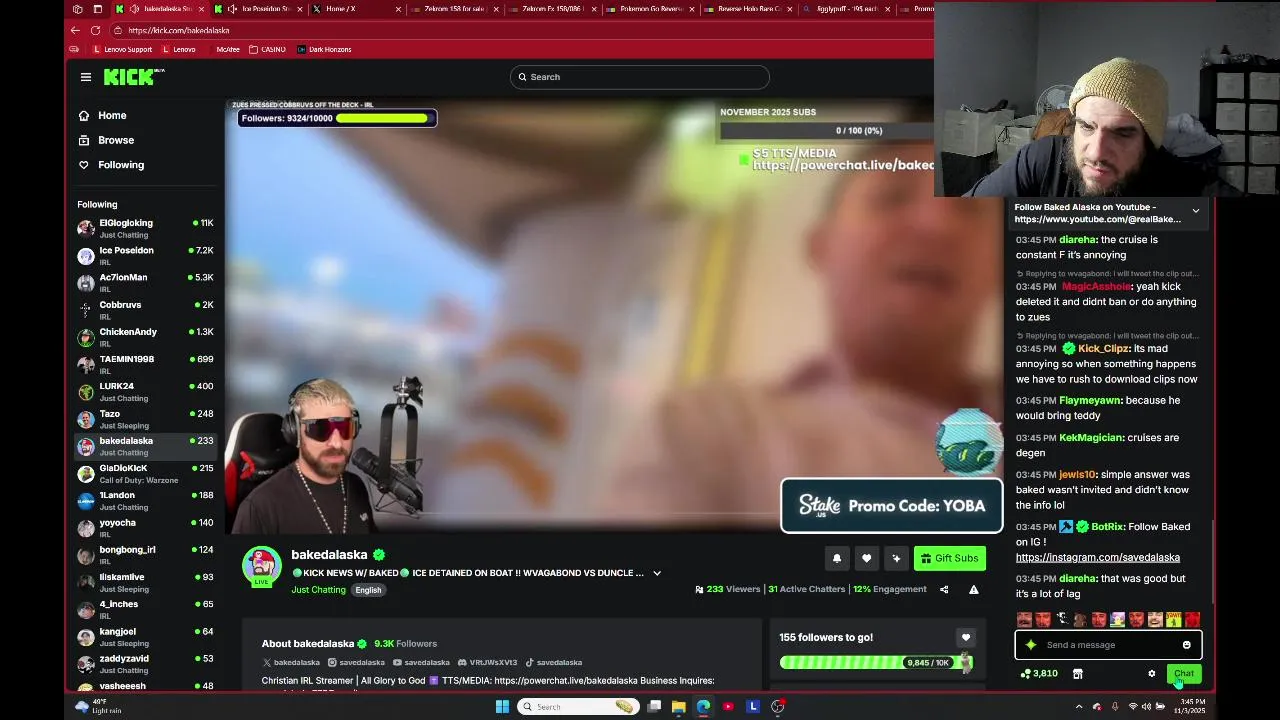
Task: Click the Stake Promo Code YOBA banner
Action: (892, 506)
